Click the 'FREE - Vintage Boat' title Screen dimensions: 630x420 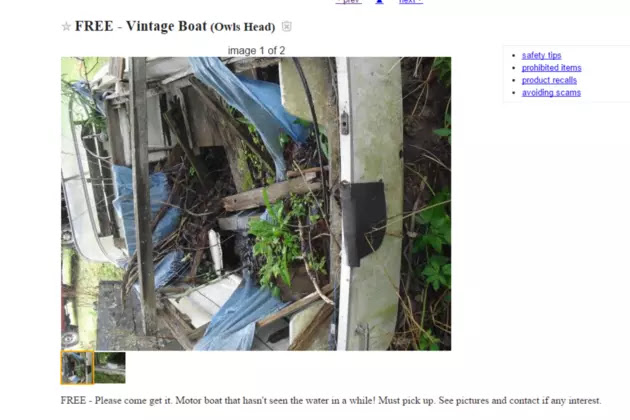141,26
